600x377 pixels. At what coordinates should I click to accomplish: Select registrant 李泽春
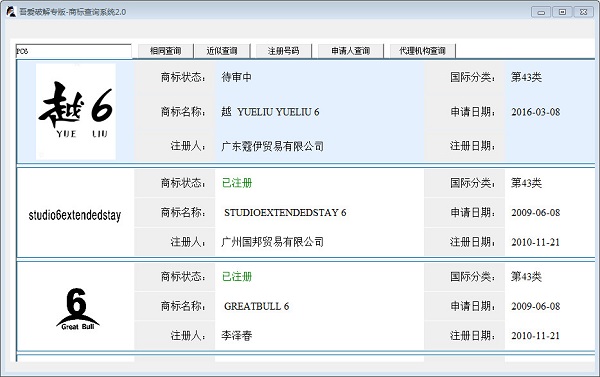tap(236, 336)
